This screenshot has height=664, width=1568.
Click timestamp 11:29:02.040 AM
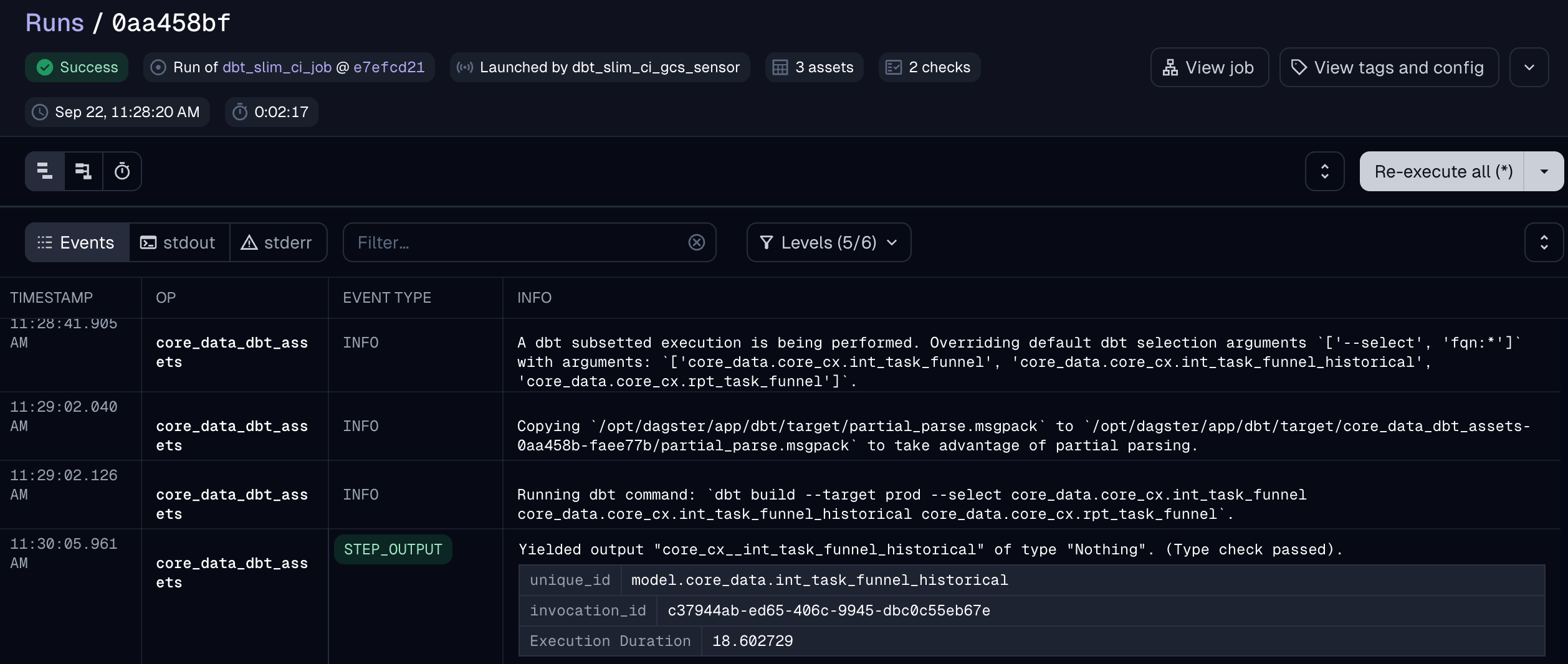tap(64, 416)
